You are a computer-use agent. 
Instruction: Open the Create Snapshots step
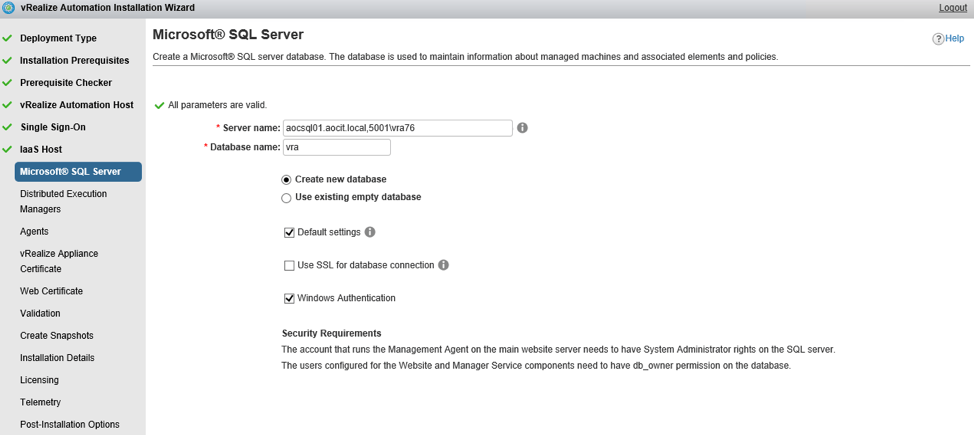pos(57,336)
